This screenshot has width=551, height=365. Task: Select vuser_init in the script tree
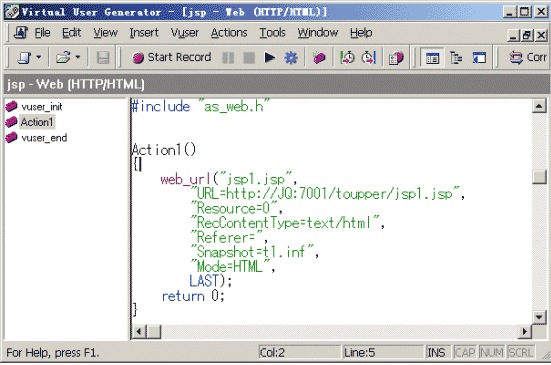pyautogui.click(x=42, y=106)
